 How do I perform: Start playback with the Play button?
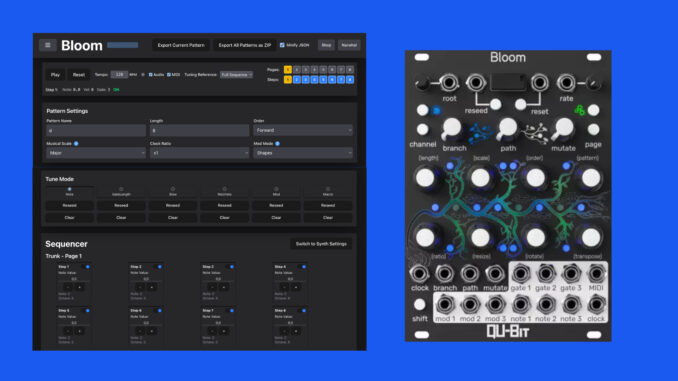(x=55, y=75)
